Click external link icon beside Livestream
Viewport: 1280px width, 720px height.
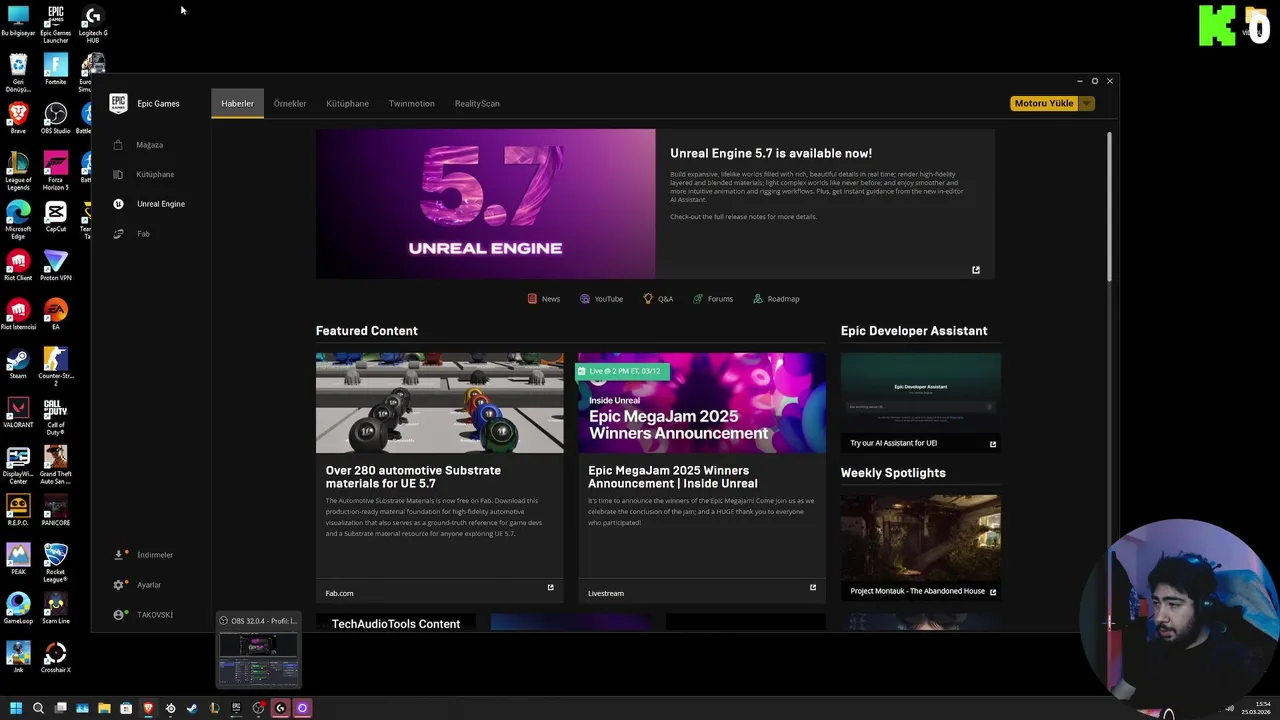(x=813, y=588)
